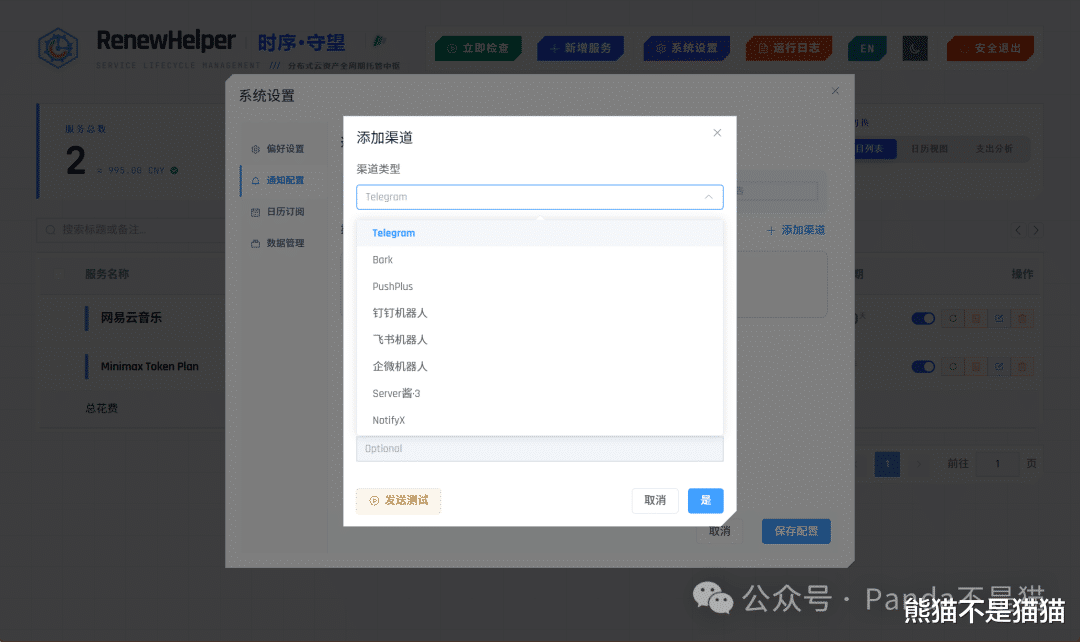Click 取消 in the 系统设置 dialog
The image size is (1080, 642).
coord(720,531)
